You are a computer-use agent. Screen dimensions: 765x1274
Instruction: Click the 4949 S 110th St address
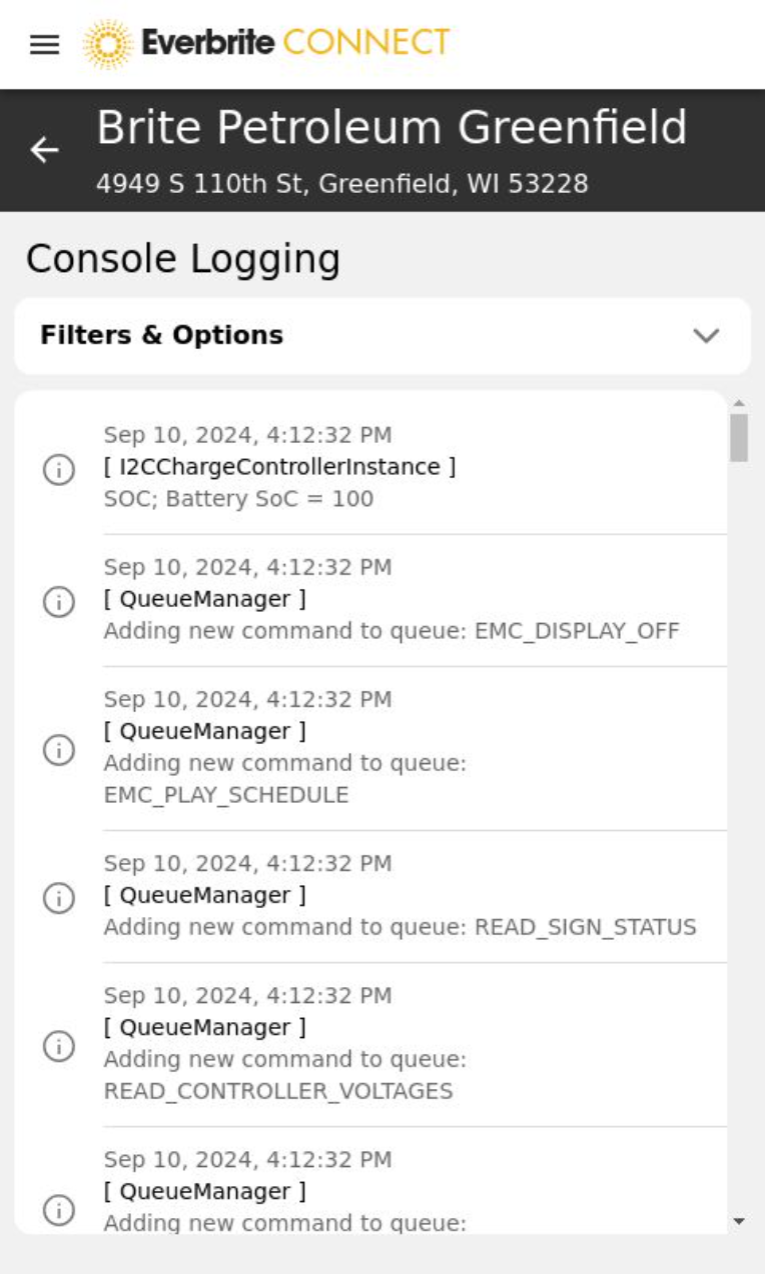pos(342,184)
